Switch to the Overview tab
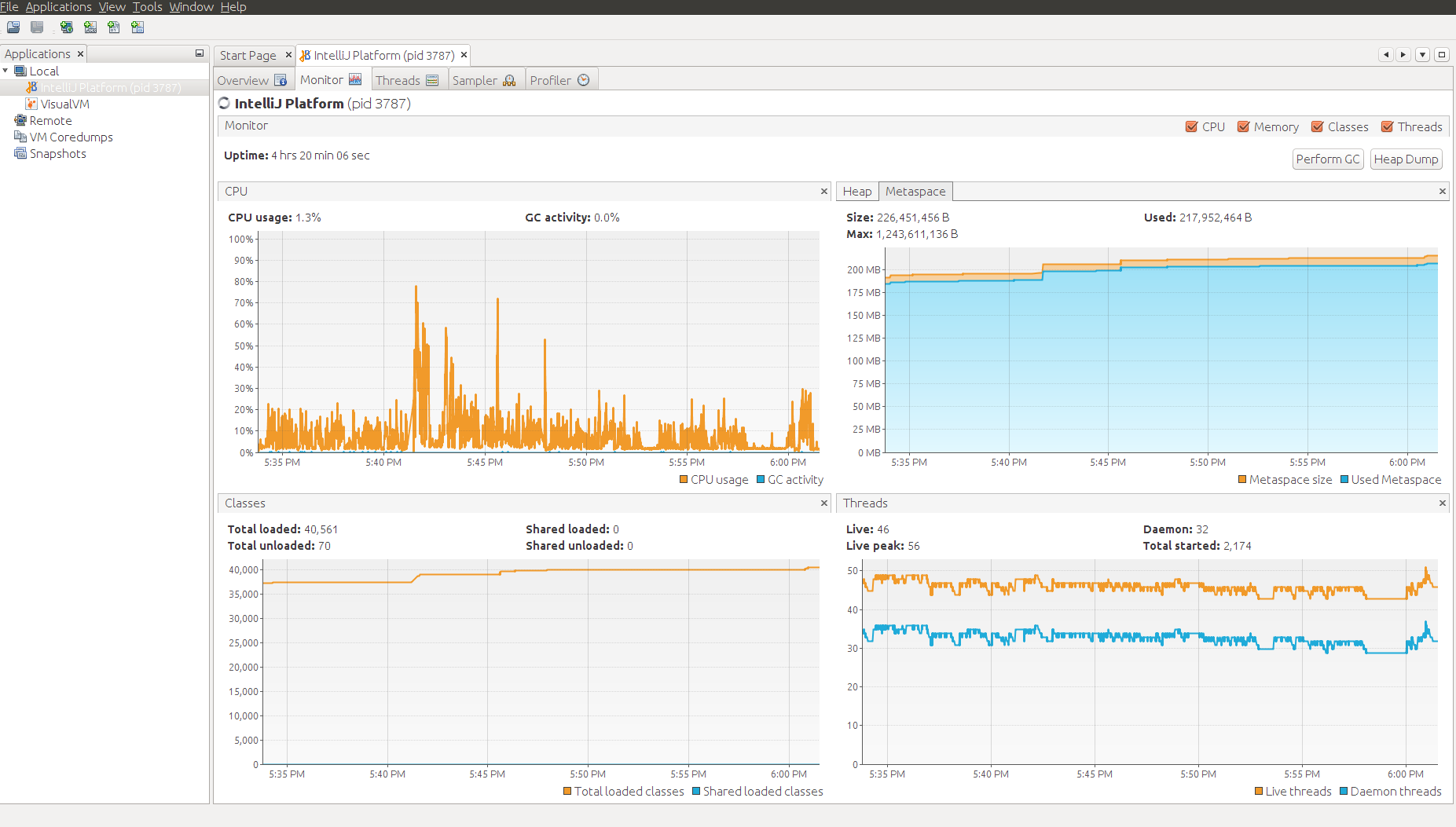 (243, 80)
